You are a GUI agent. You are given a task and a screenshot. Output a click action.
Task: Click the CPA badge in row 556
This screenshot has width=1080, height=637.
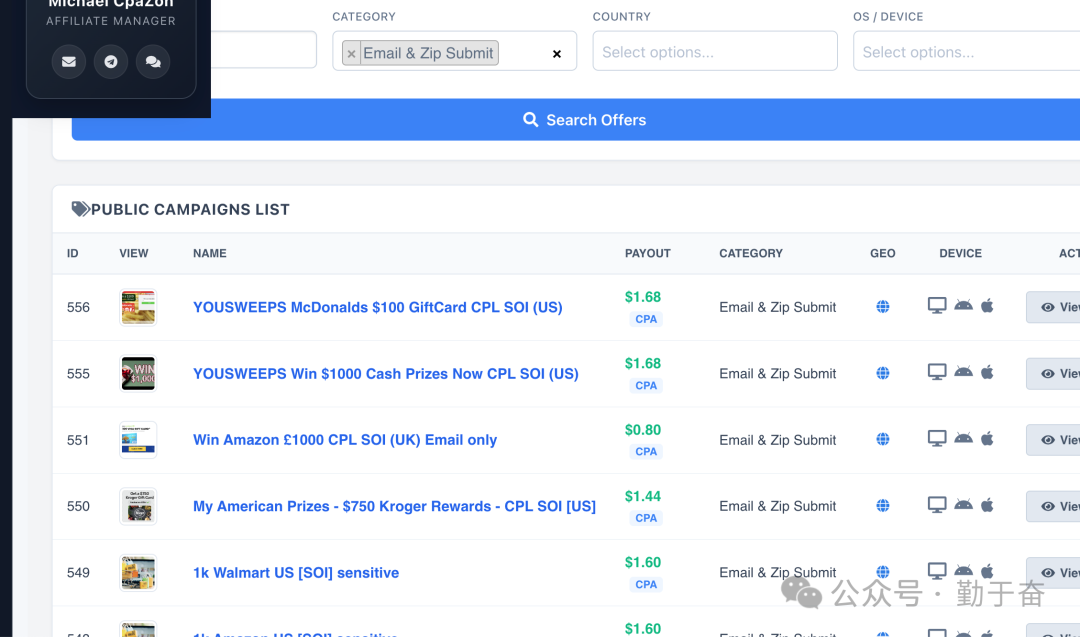point(646,319)
